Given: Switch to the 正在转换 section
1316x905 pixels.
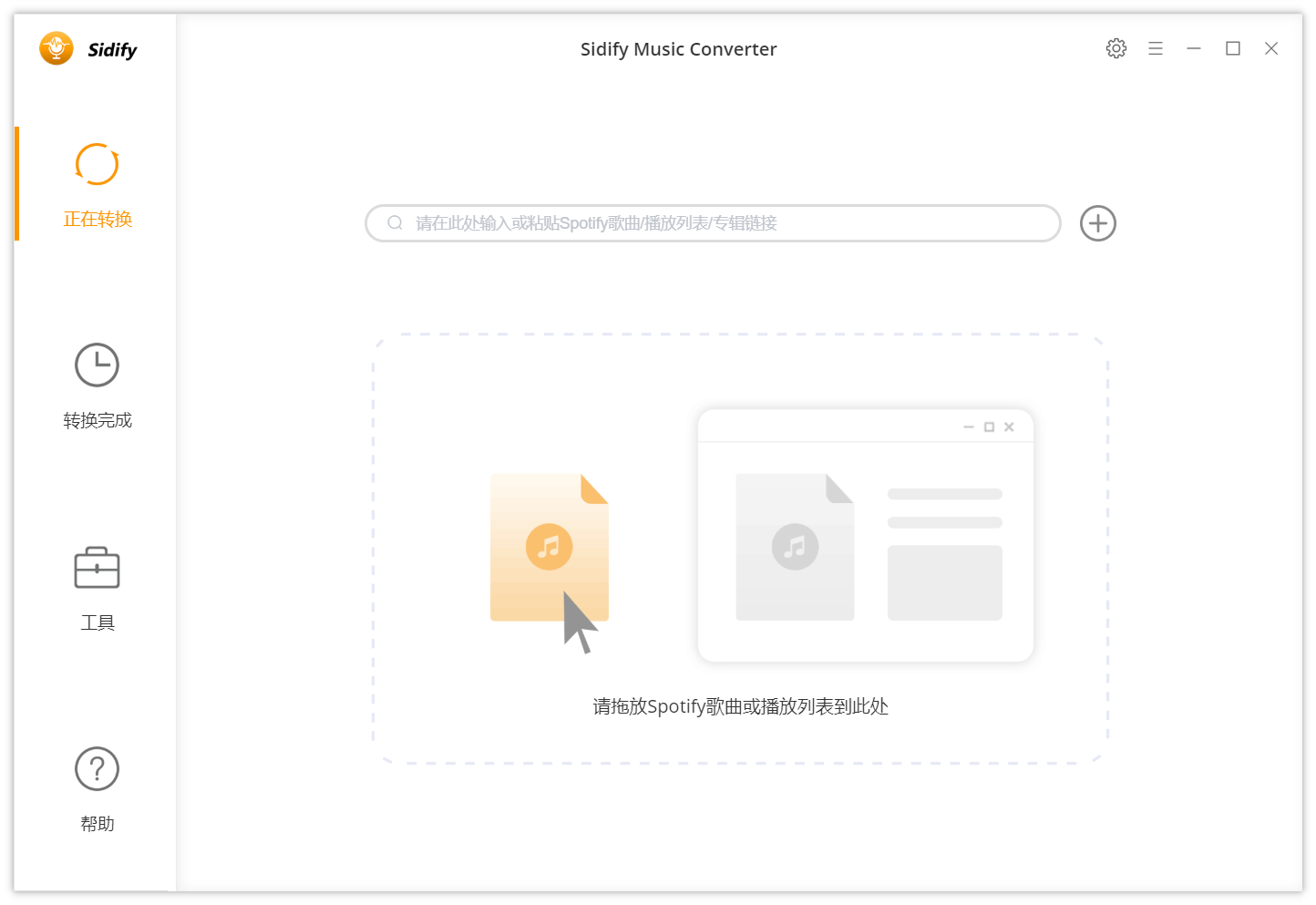Looking at the screenshot, I should click(97, 219).
